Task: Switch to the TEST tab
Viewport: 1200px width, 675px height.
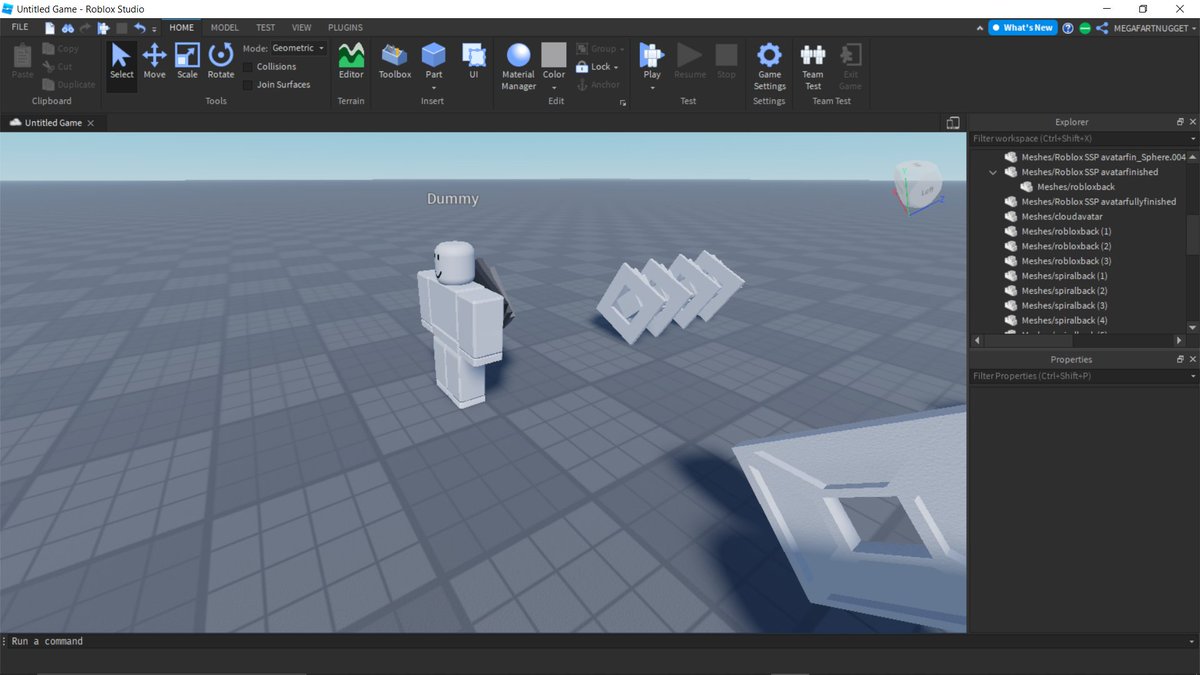Action: pos(266,28)
